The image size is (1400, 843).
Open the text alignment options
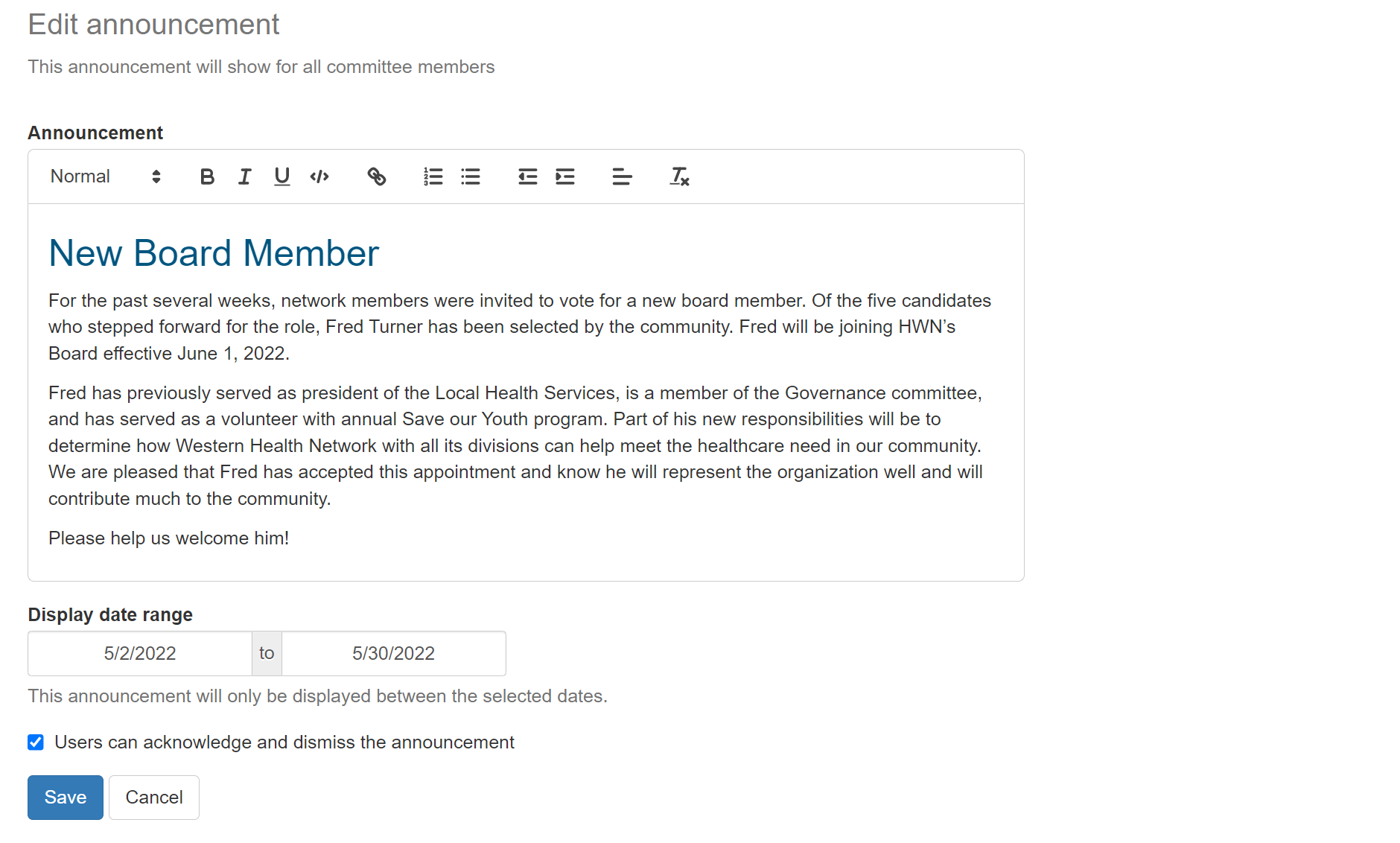click(622, 176)
